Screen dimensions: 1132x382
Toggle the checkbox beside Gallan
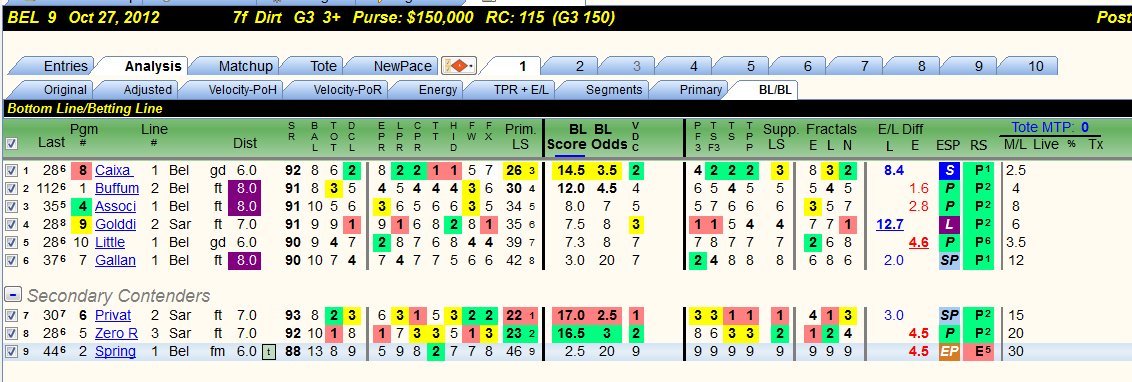pos(11,261)
